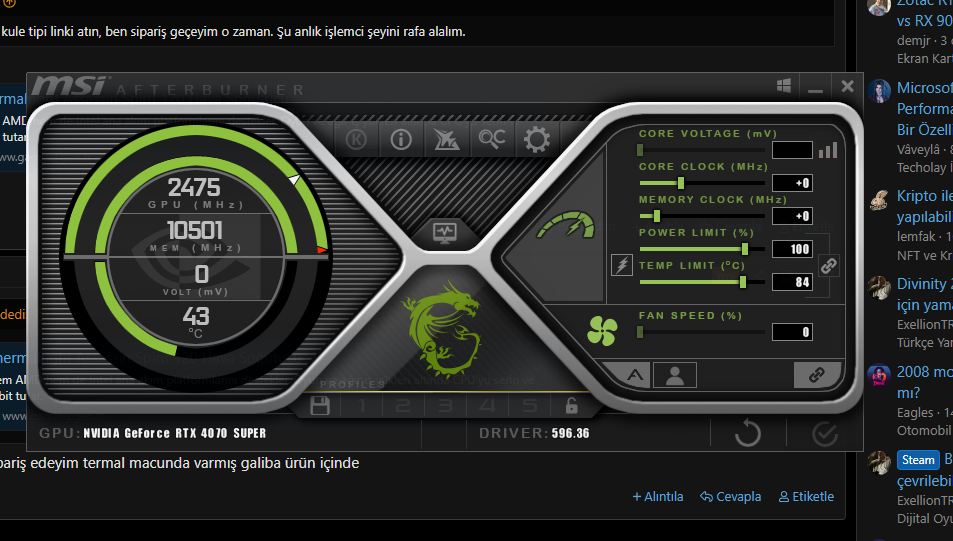This screenshot has height=541, width=953.
Task: Click the driver version 596.36 text
Action: click(x=570, y=433)
